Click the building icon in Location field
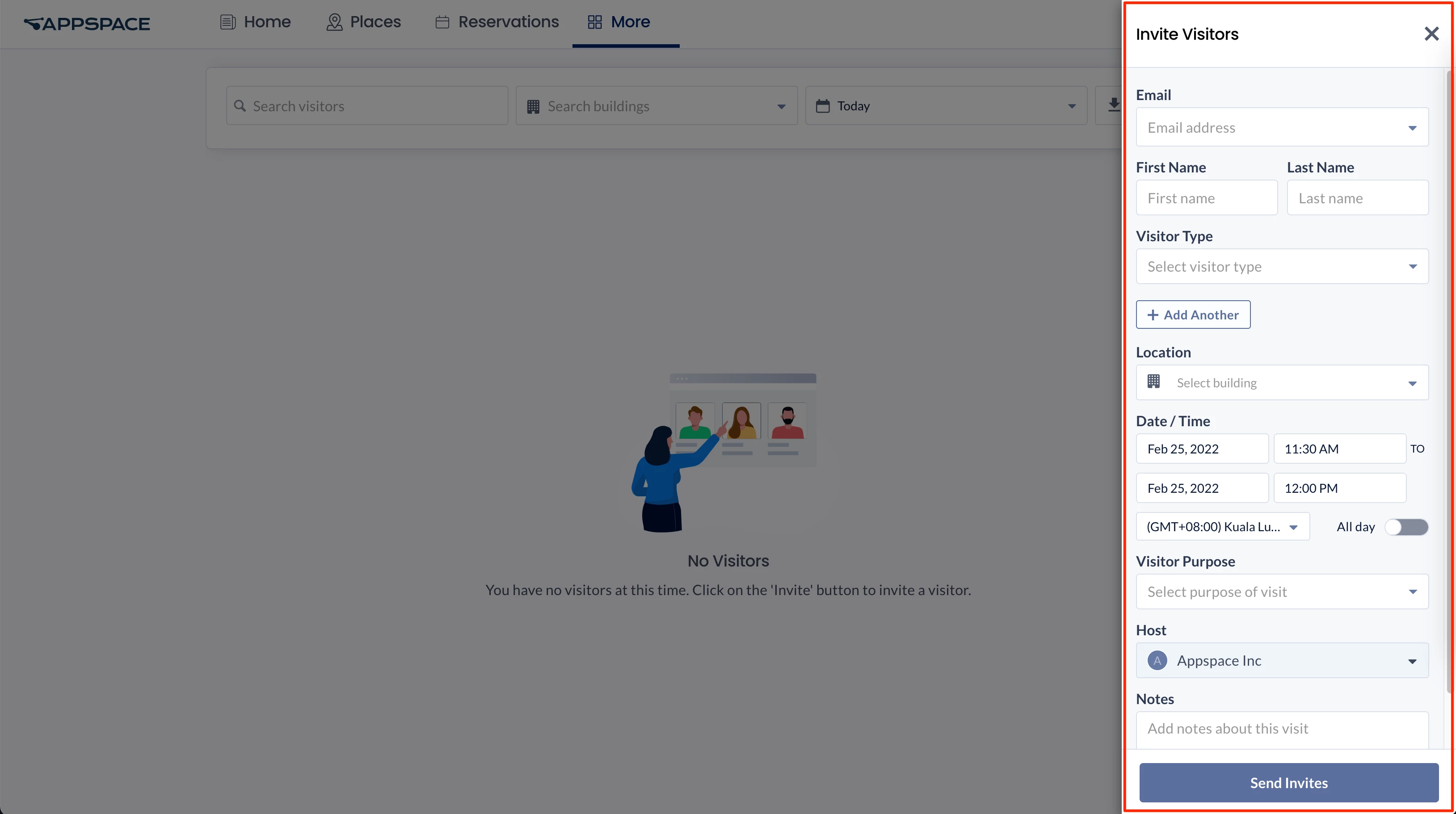Viewport: 1456px width, 814px height. [x=1153, y=382]
